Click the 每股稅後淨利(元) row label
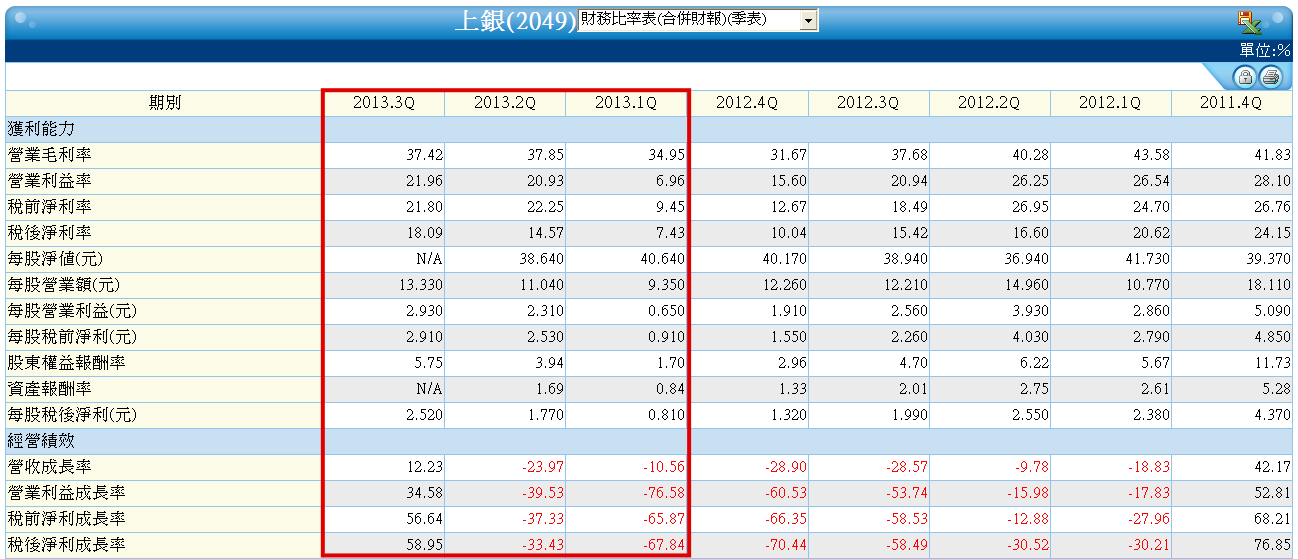Viewport: 1298px width, 559px height. pos(72,415)
